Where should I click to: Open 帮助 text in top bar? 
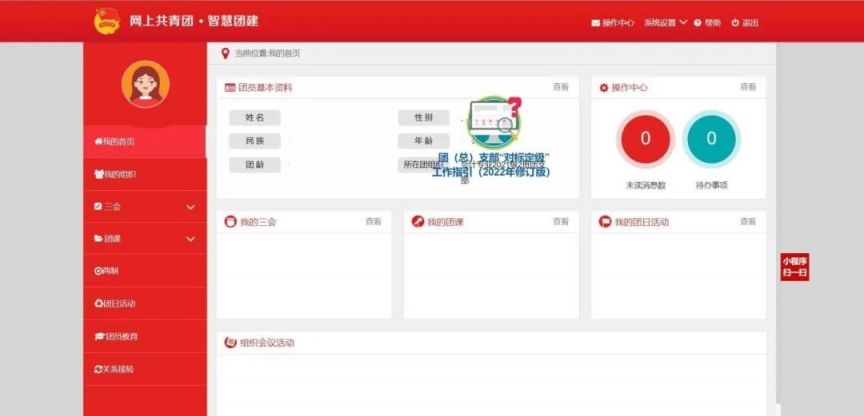[x=712, y=23]
